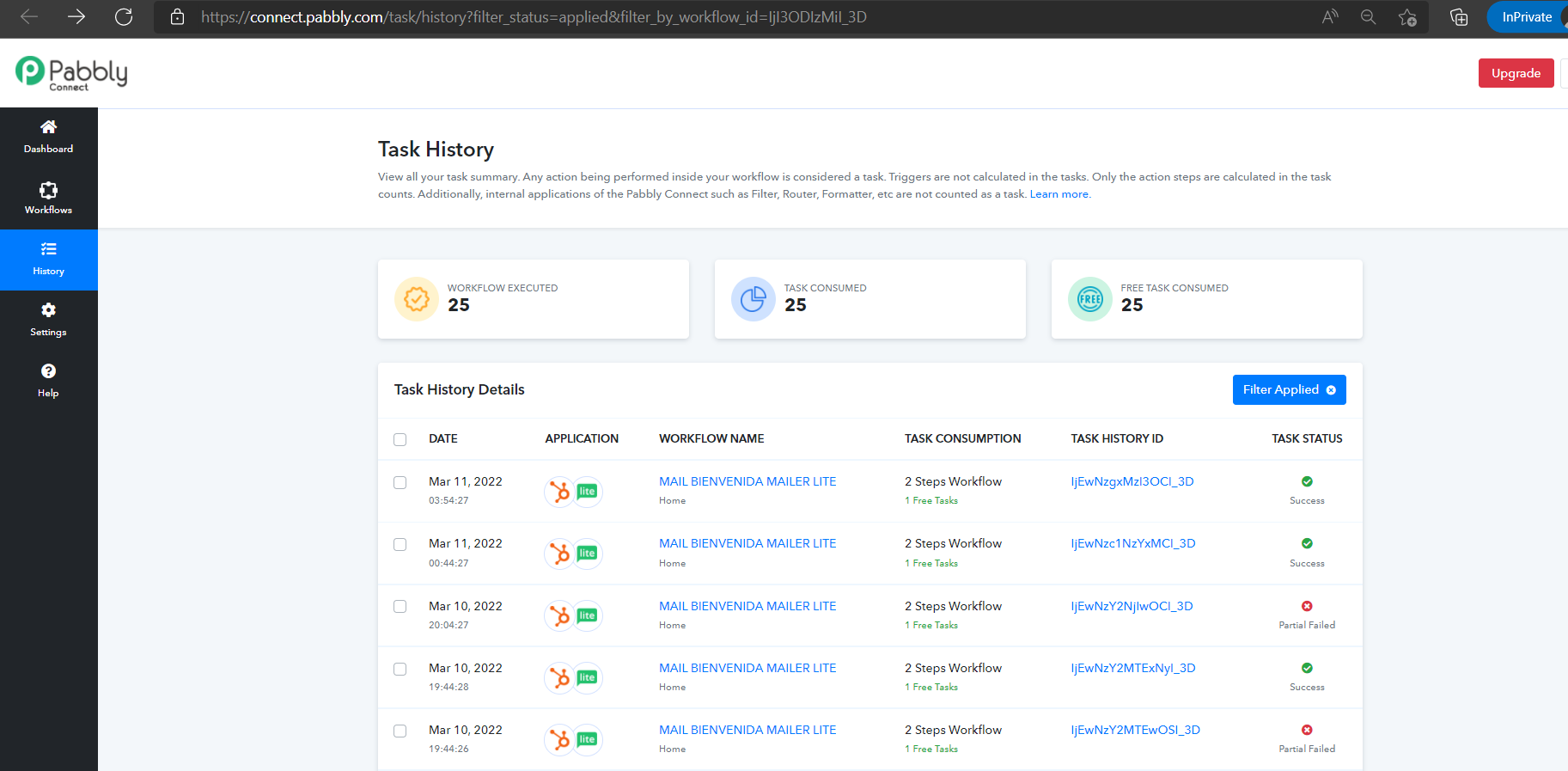Click Success status icon for 00:44:27 row
The width and height of the screenshot is (1568, 771).
tap(1307, 543)
